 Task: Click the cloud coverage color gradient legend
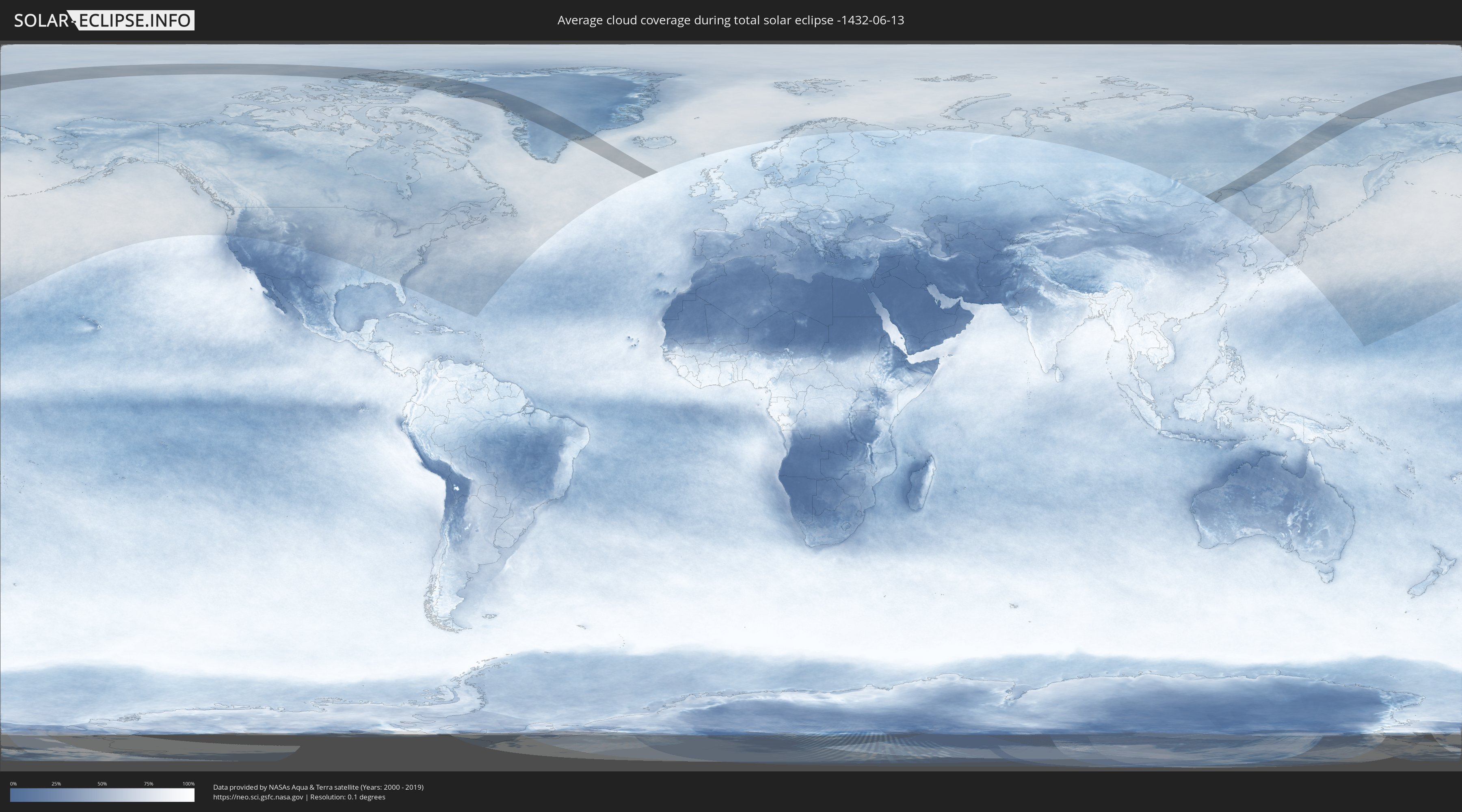[102, 795]
